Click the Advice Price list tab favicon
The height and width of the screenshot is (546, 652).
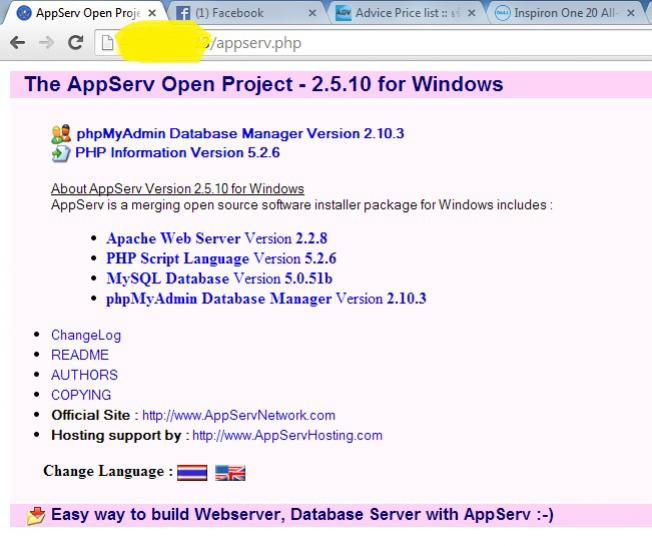pos(343,13)
